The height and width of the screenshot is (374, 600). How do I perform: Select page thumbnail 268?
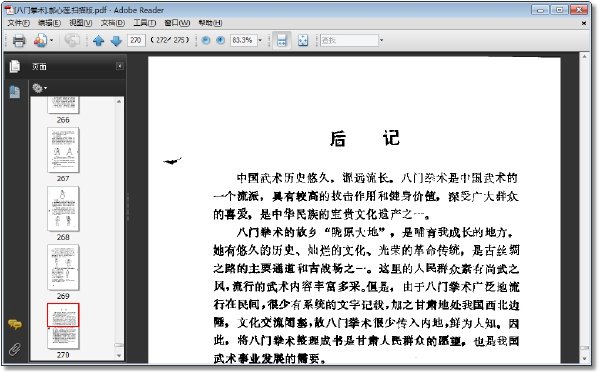[63, 209]
